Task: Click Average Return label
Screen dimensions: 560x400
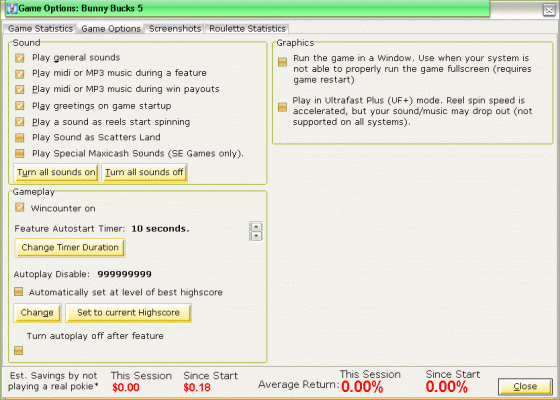Action: point(299,385)
